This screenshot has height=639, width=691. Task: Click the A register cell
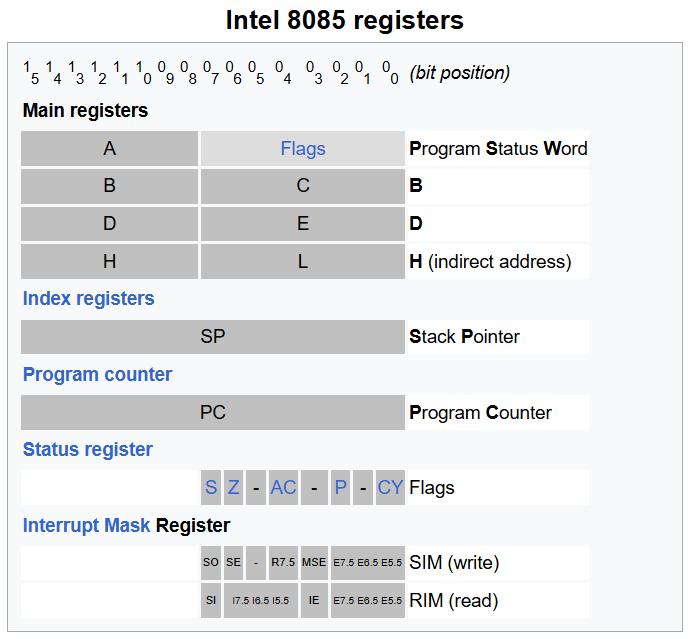(109, 149)
